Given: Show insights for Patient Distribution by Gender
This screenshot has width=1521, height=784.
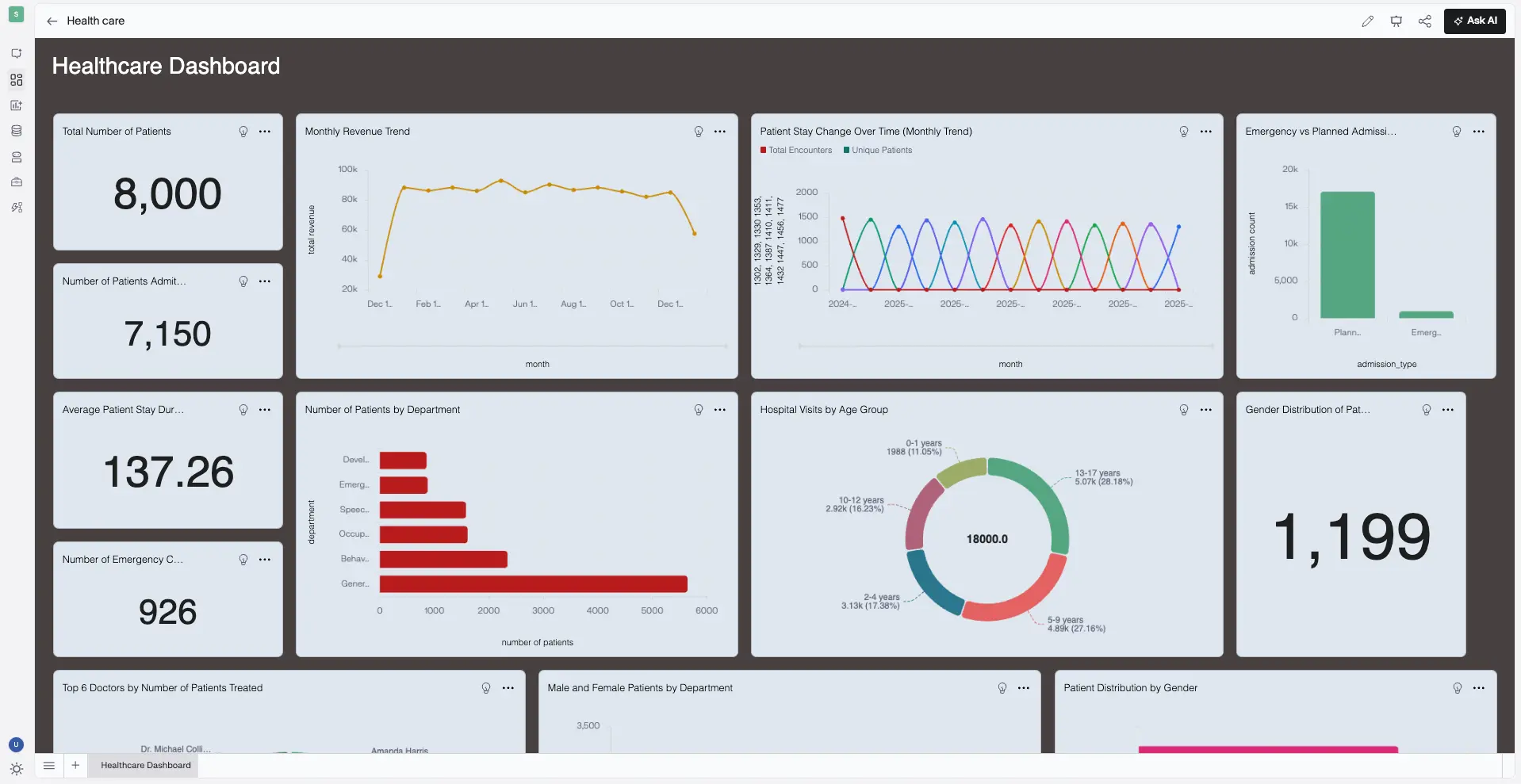Looking at the screenshot, I should point(1458,688).
